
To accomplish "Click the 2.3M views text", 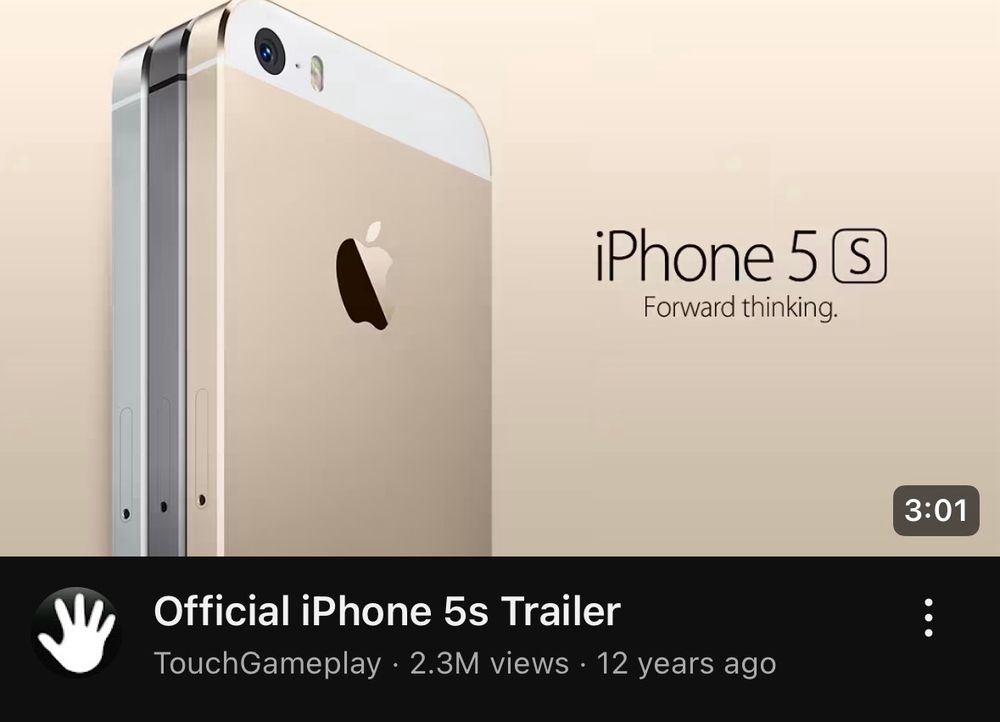I will click(x=489, y=663).
